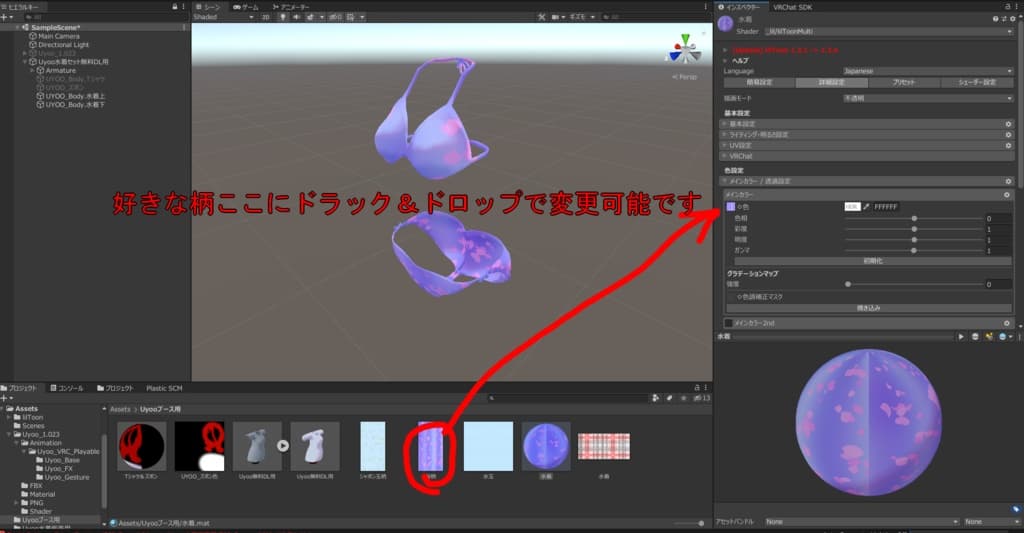Image resolution: width=1024 pixels, height=533 pixels.
Task: Click material preset sliders icon
Action: (1004, 19)
